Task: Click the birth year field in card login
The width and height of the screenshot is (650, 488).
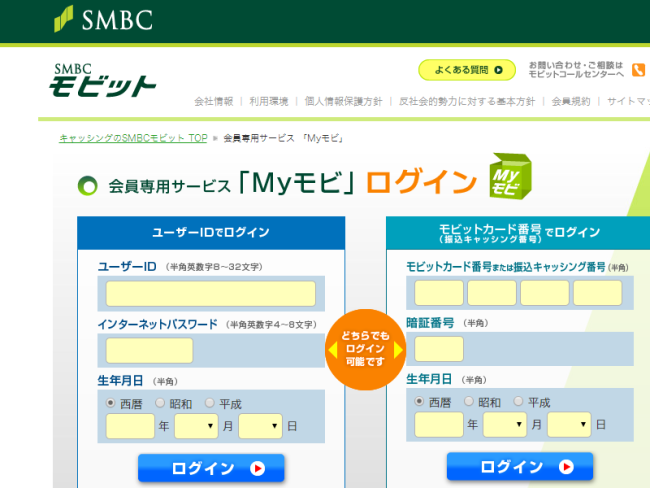Action: tap(439, 424)
